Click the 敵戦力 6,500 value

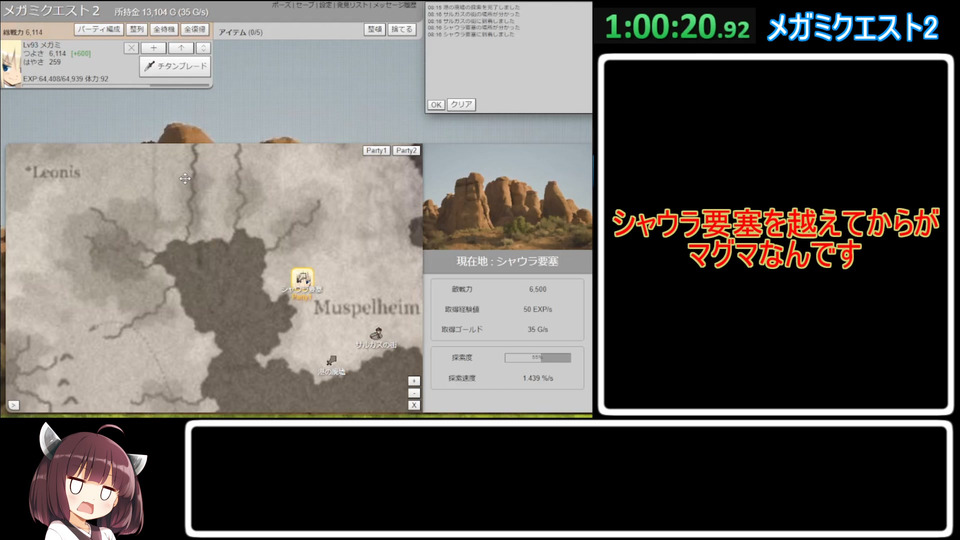click(x=538, y=289)
